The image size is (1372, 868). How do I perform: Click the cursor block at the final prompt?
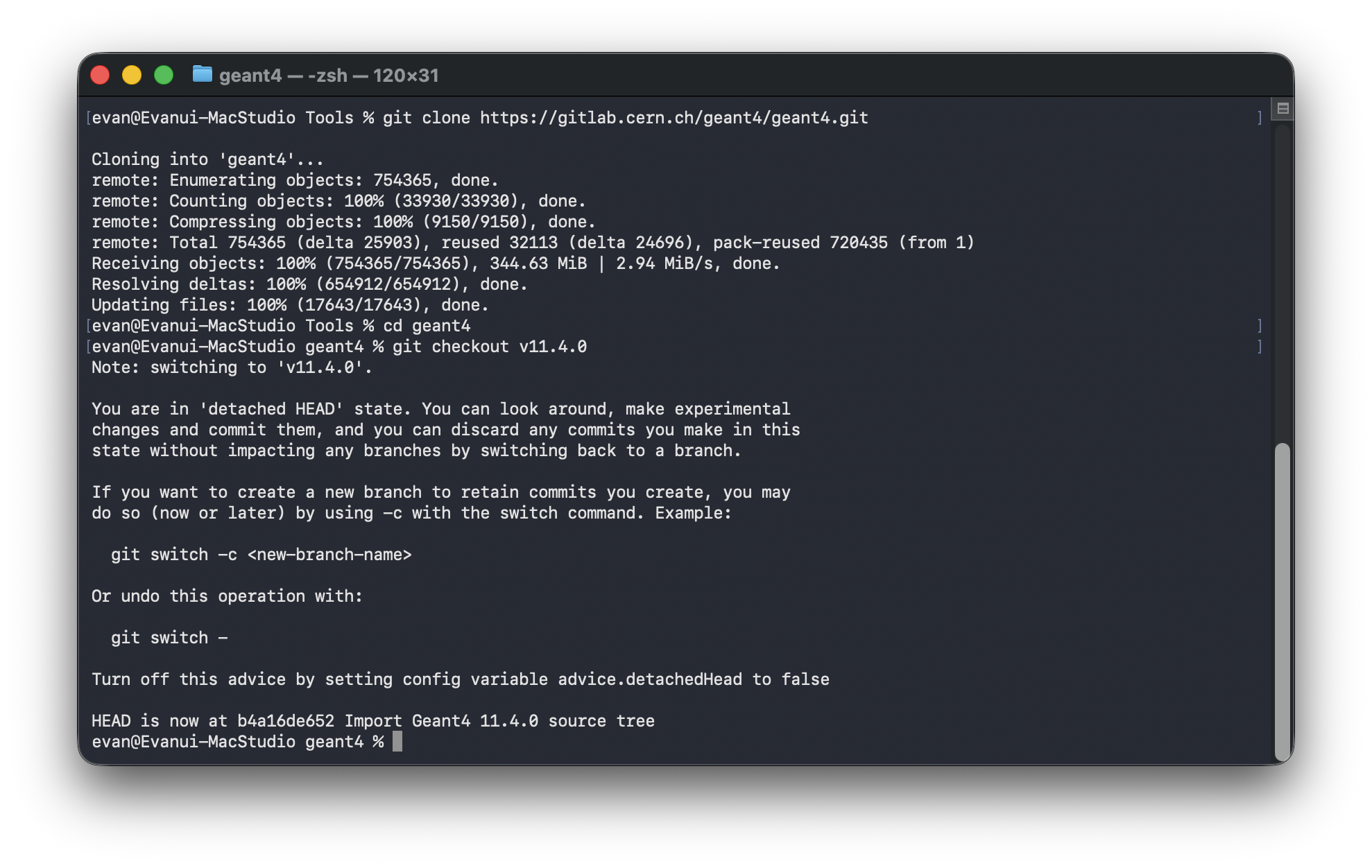click(397, 742)
